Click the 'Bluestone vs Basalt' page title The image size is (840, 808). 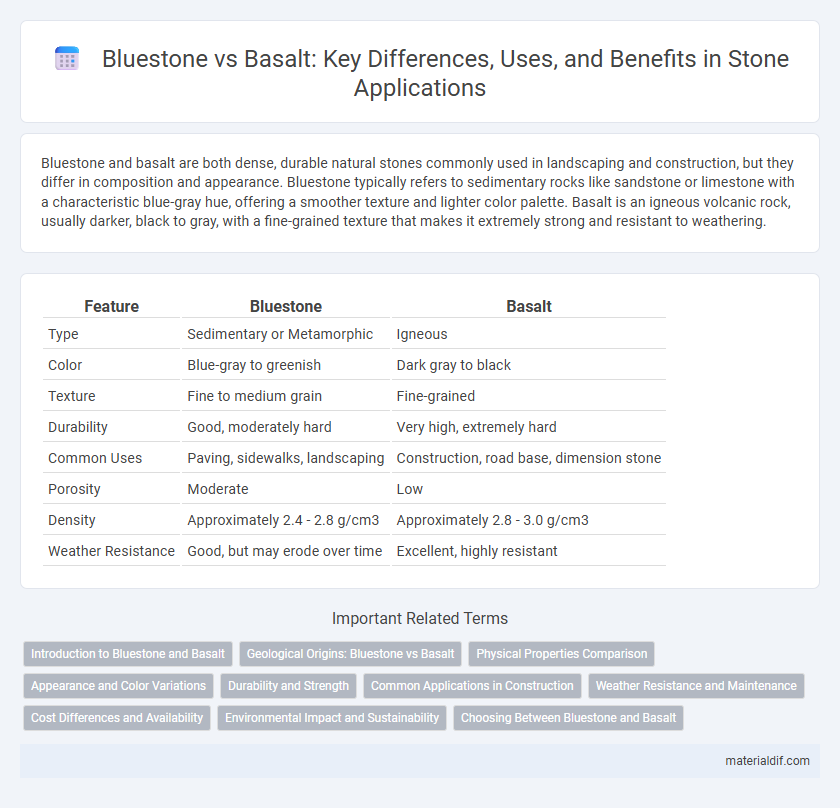(x=445, y=73)
